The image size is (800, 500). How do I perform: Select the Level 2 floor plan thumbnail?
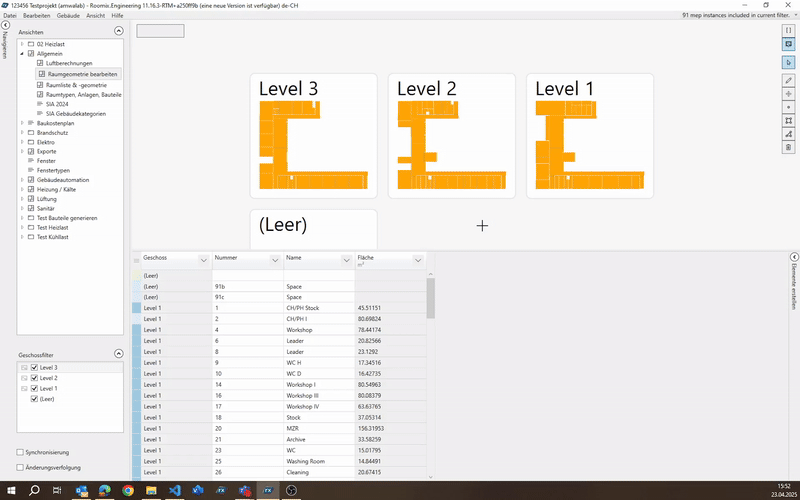click(x=451, y=136)
